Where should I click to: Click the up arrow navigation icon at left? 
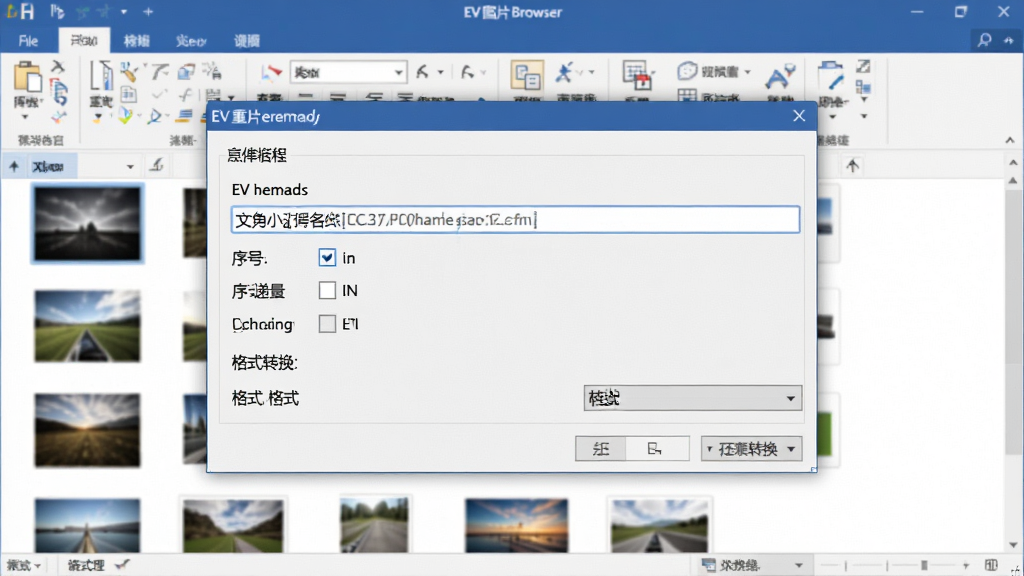14,167
